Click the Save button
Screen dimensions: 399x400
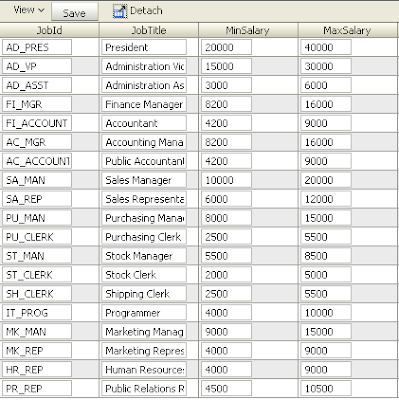click(75, 12)
